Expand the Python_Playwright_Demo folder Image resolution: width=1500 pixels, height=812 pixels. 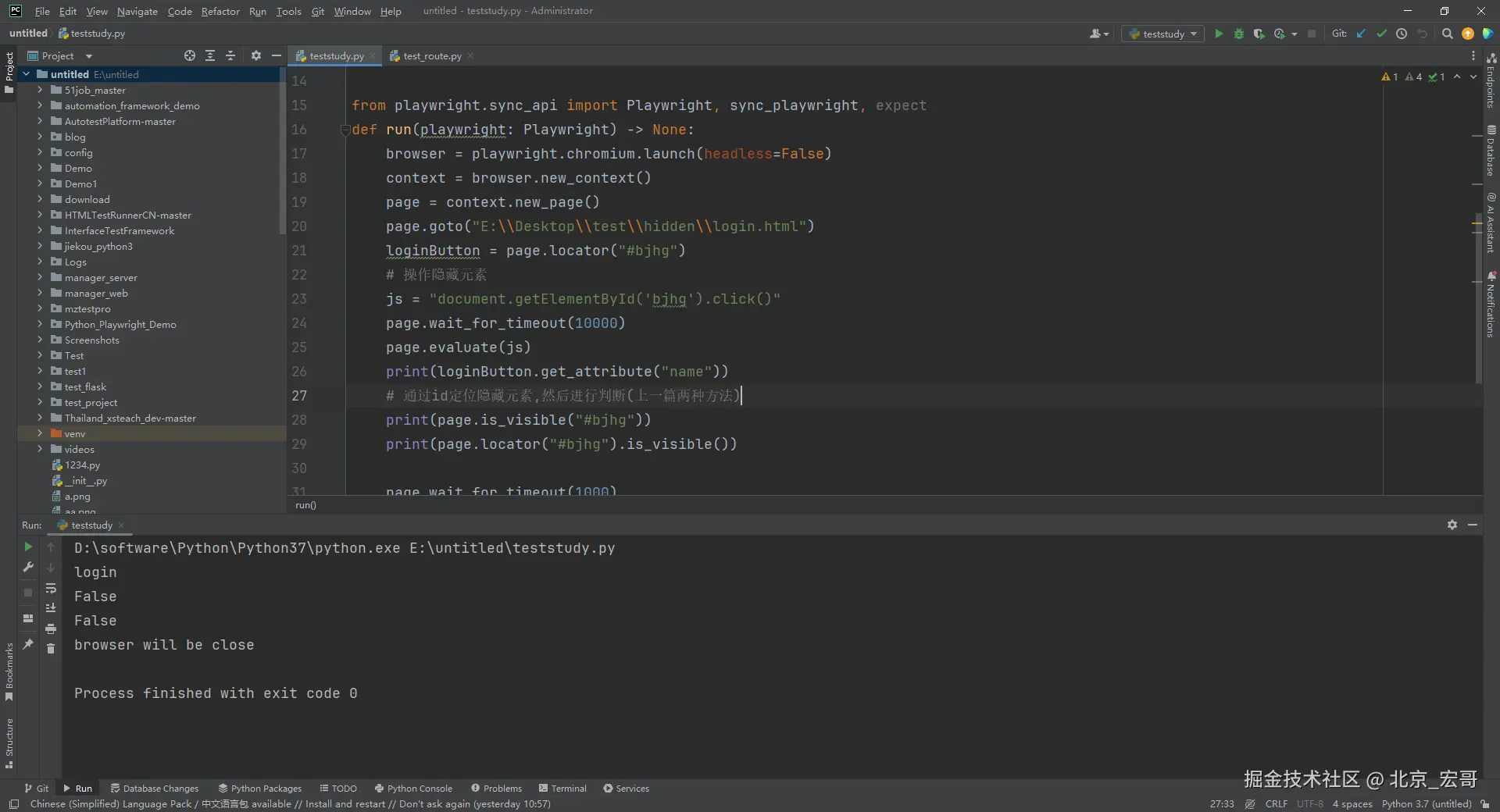click(x=40, y=324)
